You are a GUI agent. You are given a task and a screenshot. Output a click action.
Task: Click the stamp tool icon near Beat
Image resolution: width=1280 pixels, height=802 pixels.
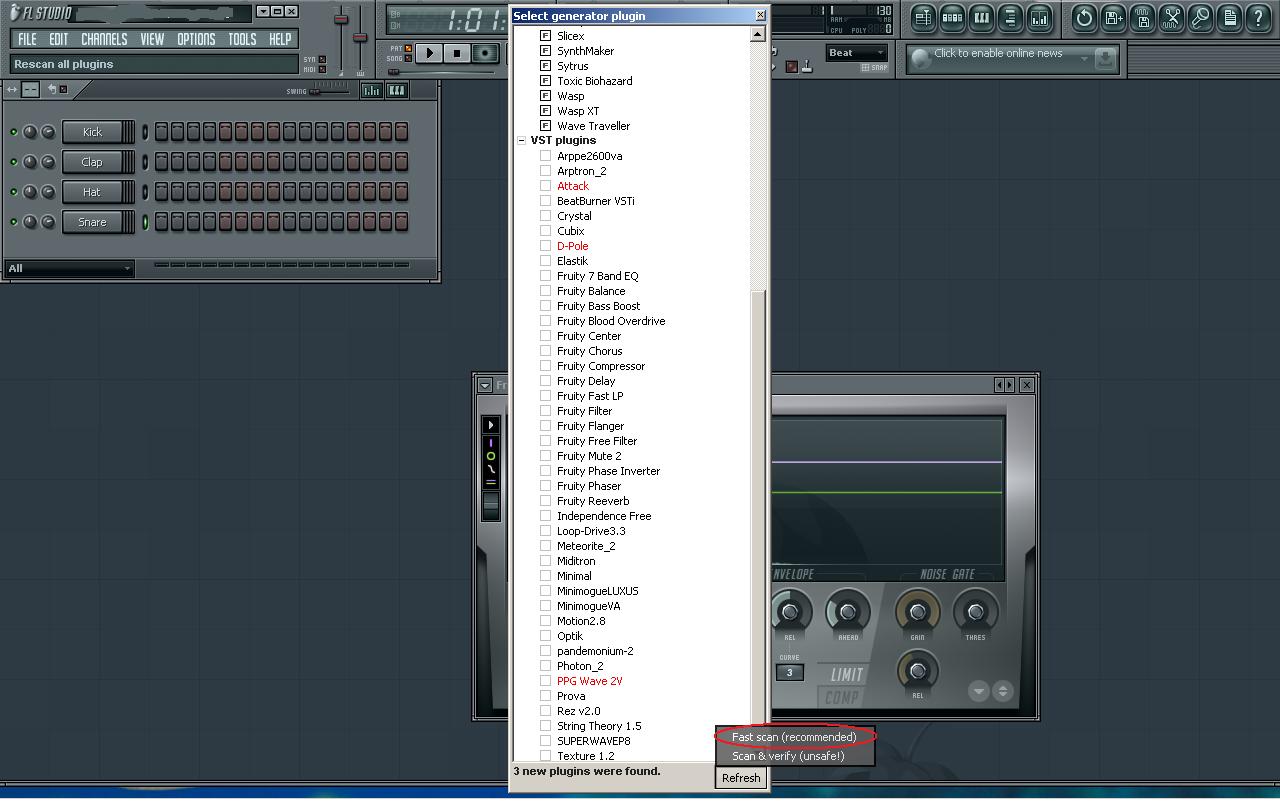pyautogui.click(x=807, y=67)
